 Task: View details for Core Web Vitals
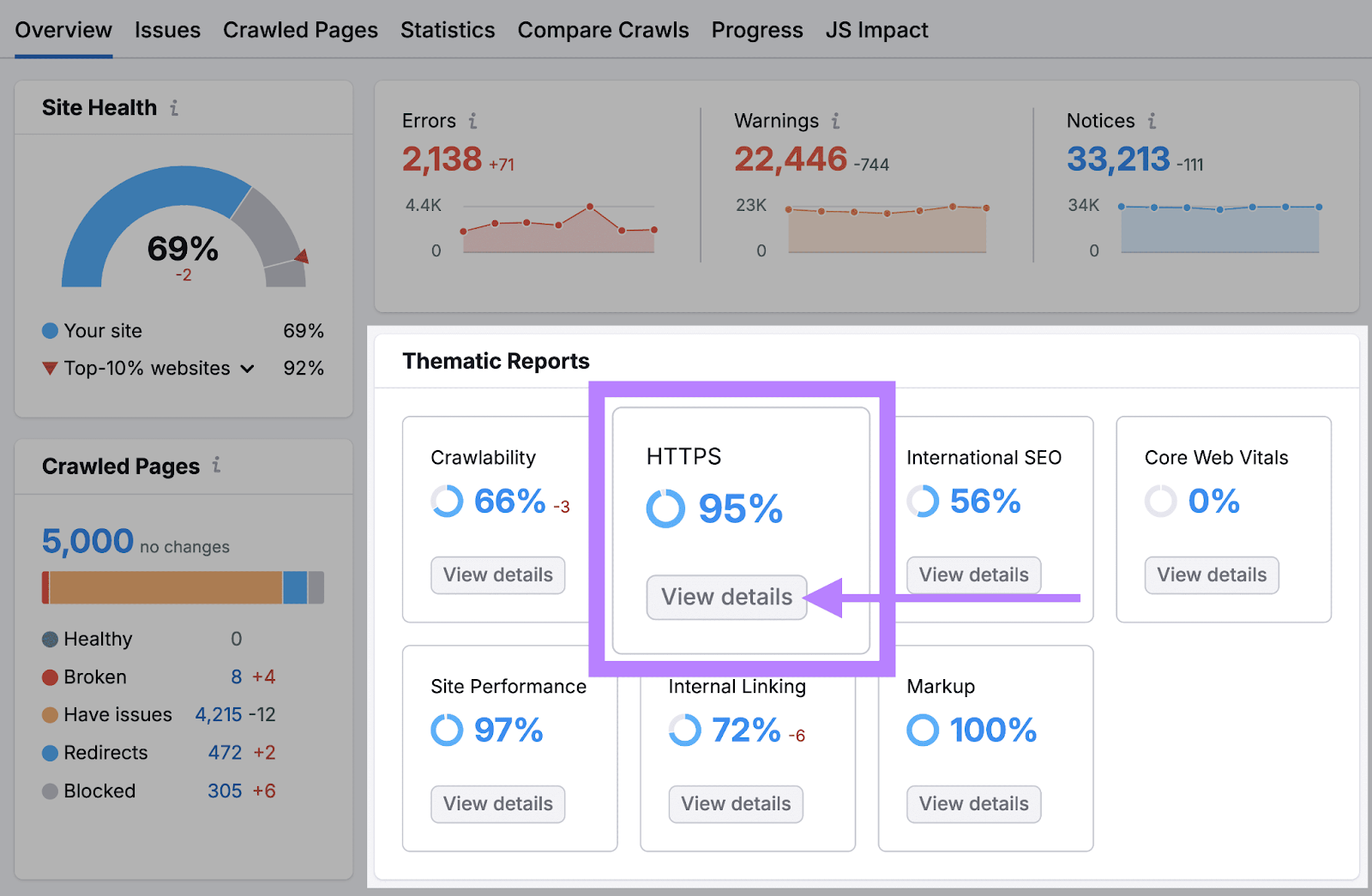1212,575
